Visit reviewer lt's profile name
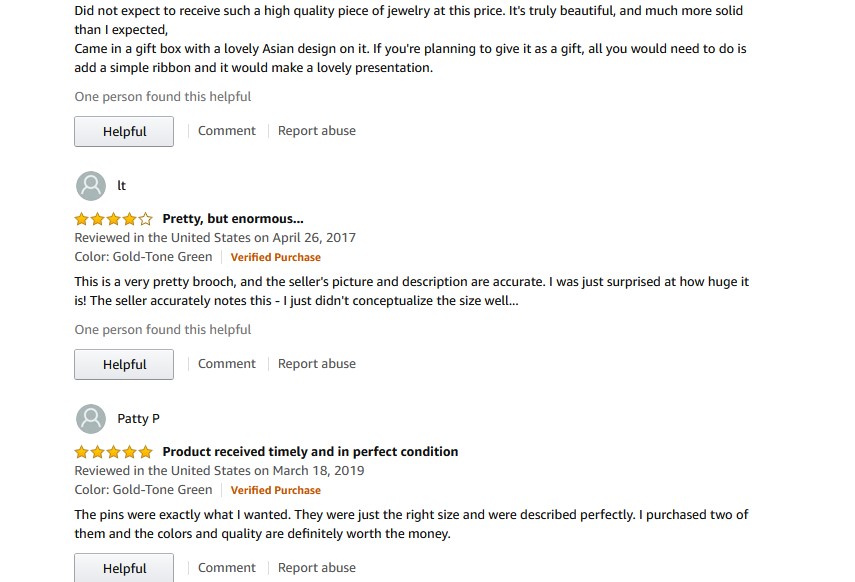This screenshot has height=582, width=855. coord(122,186)
